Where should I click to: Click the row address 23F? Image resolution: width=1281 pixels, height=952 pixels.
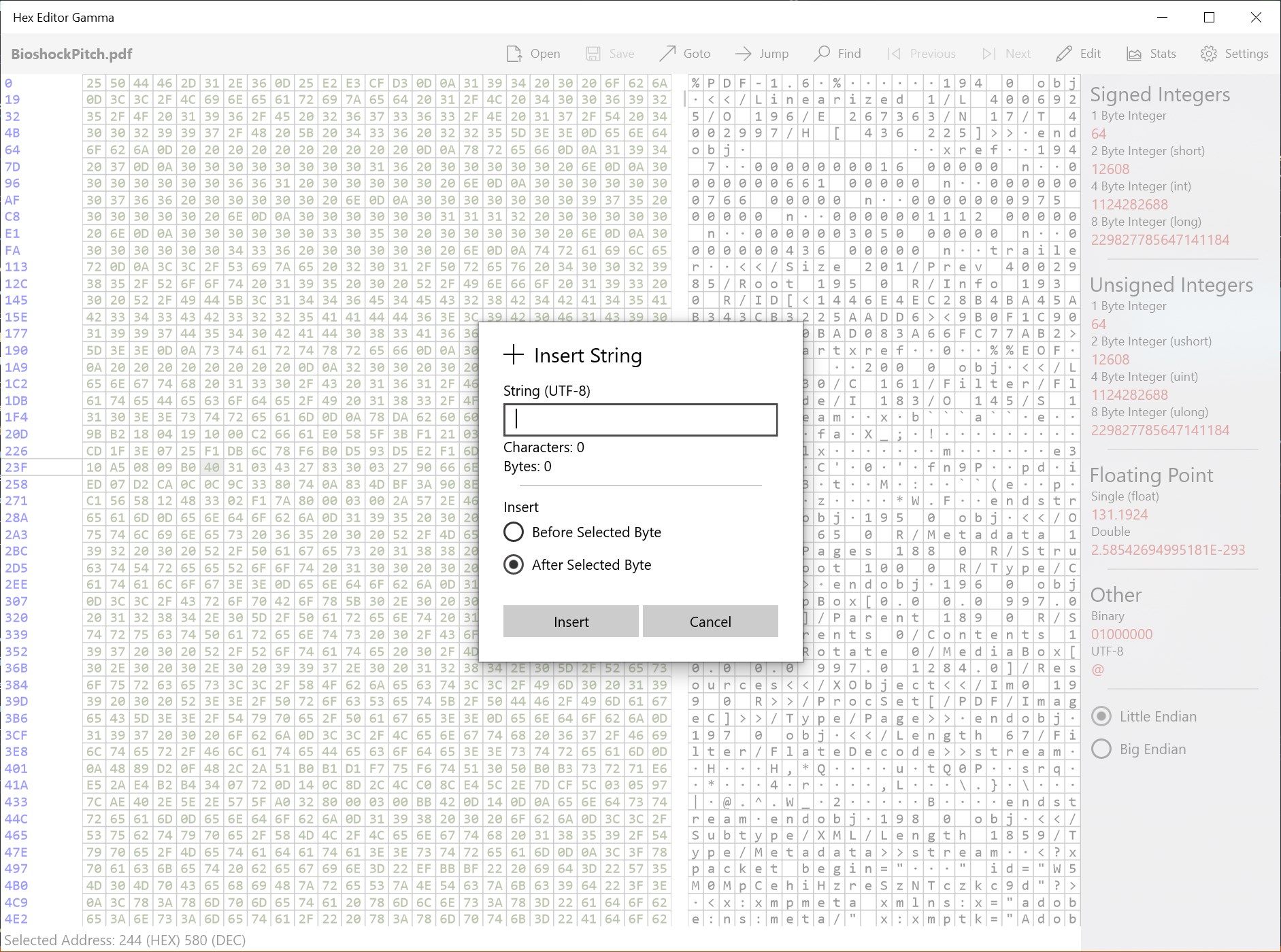[16, 468]
